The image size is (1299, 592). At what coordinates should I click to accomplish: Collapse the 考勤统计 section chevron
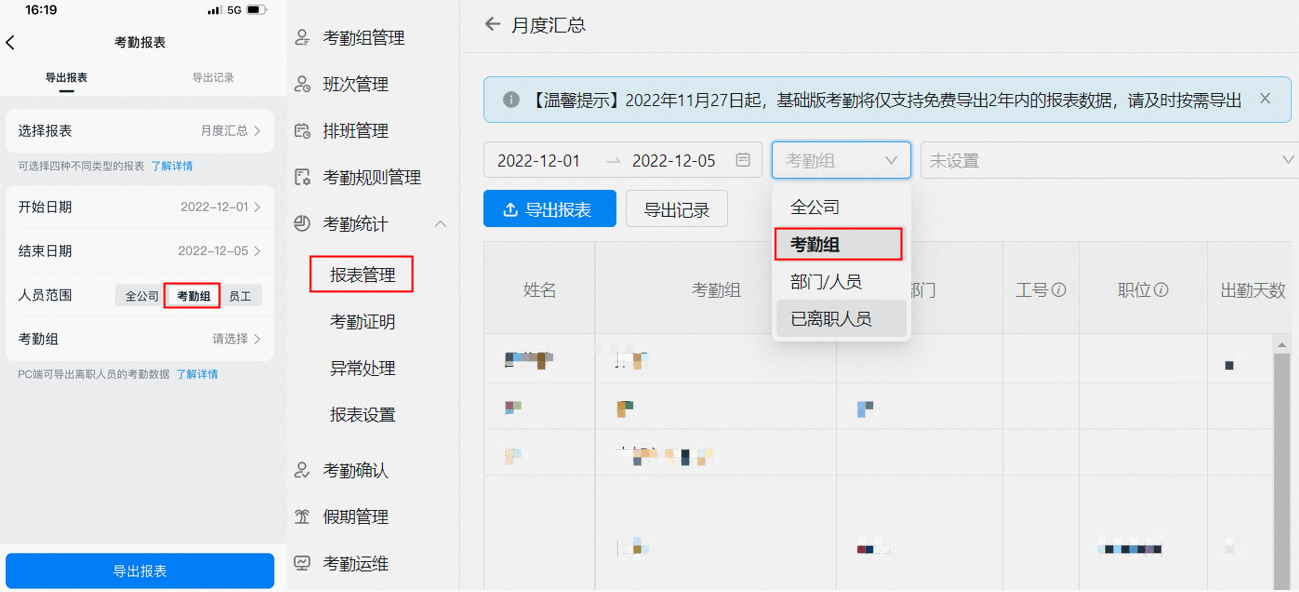pyautogui.click(x=440, y=224)
